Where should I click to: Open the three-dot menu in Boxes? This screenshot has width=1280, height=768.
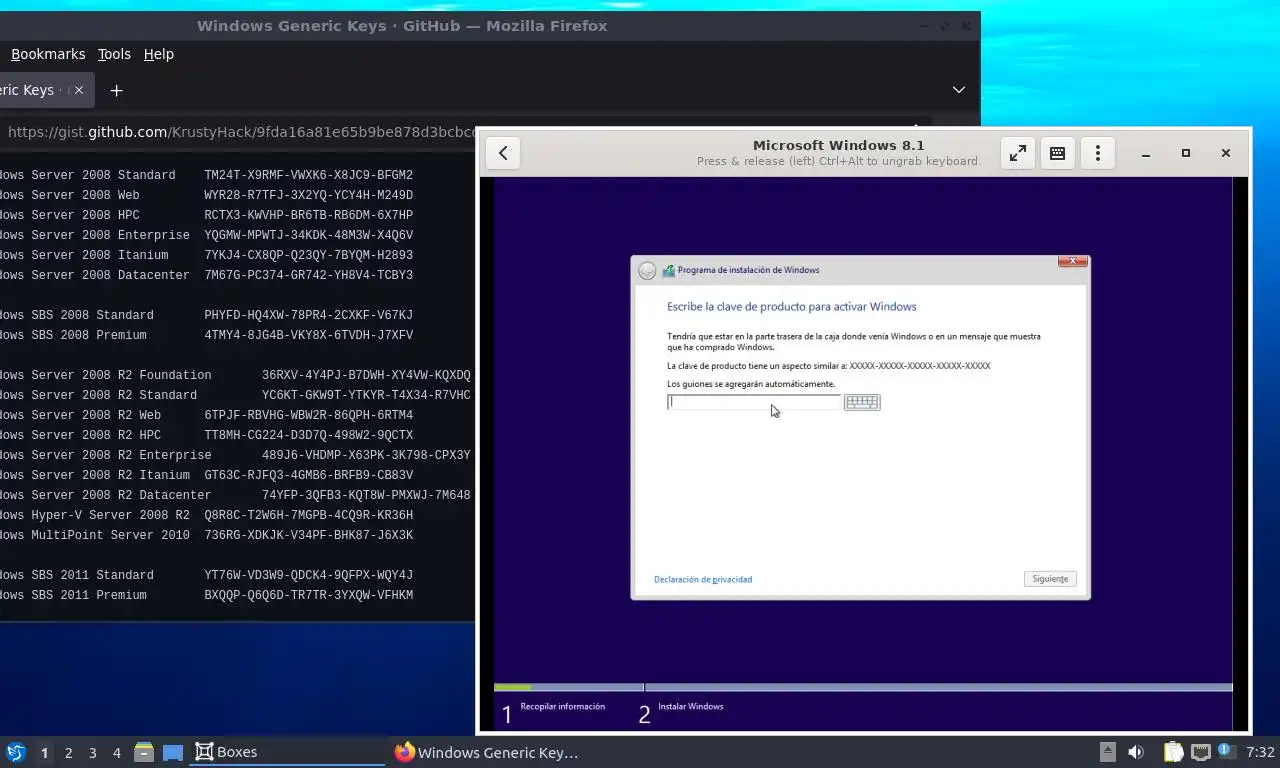click(x=1098, y=153)
